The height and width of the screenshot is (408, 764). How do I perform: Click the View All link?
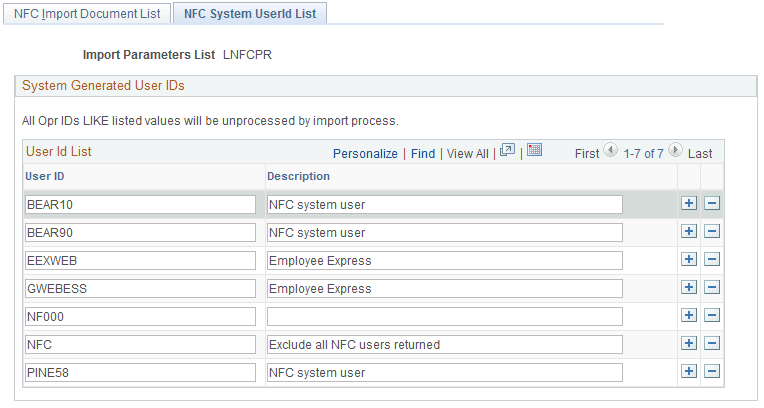pos(467,153)
